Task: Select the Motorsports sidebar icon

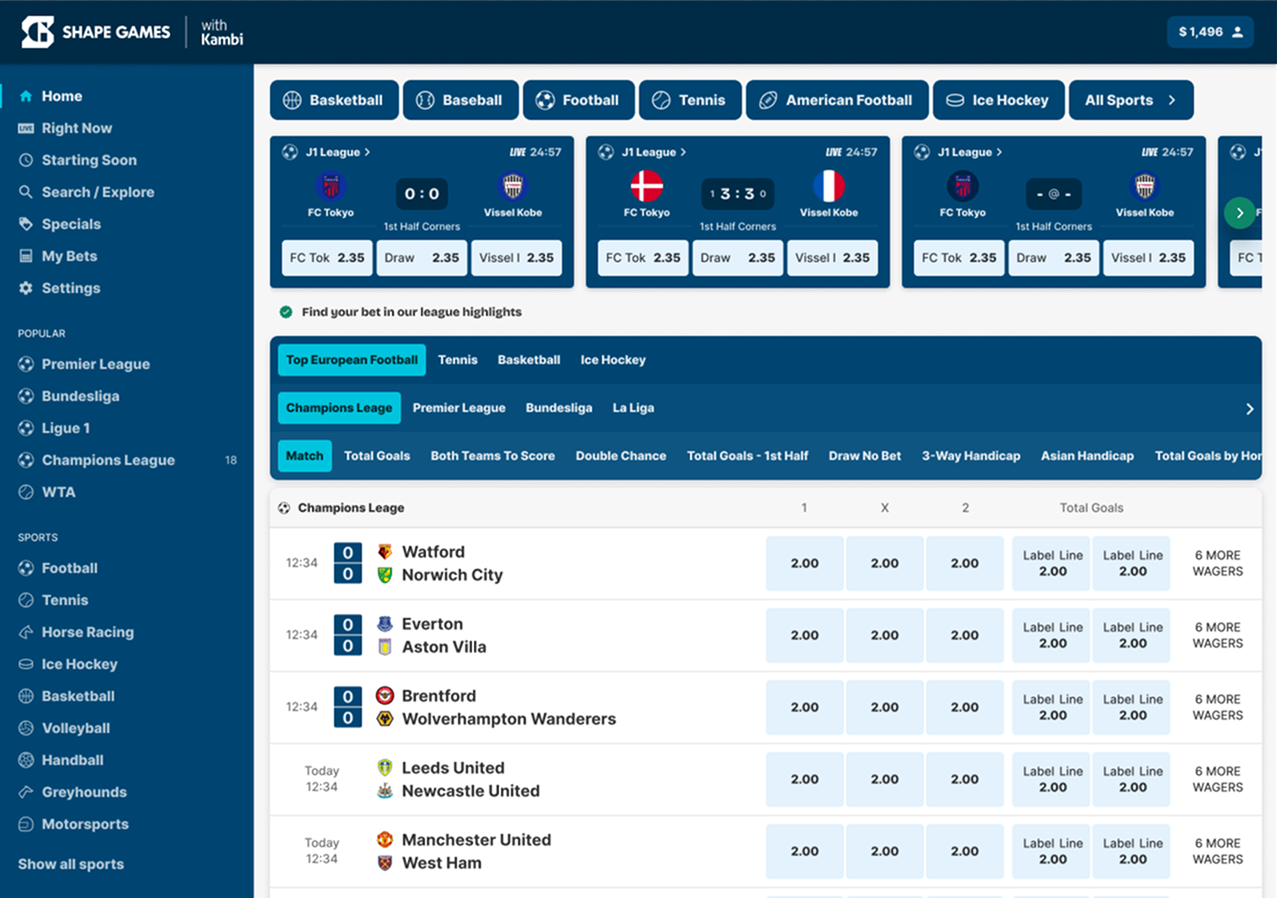Action: point(26,824)
